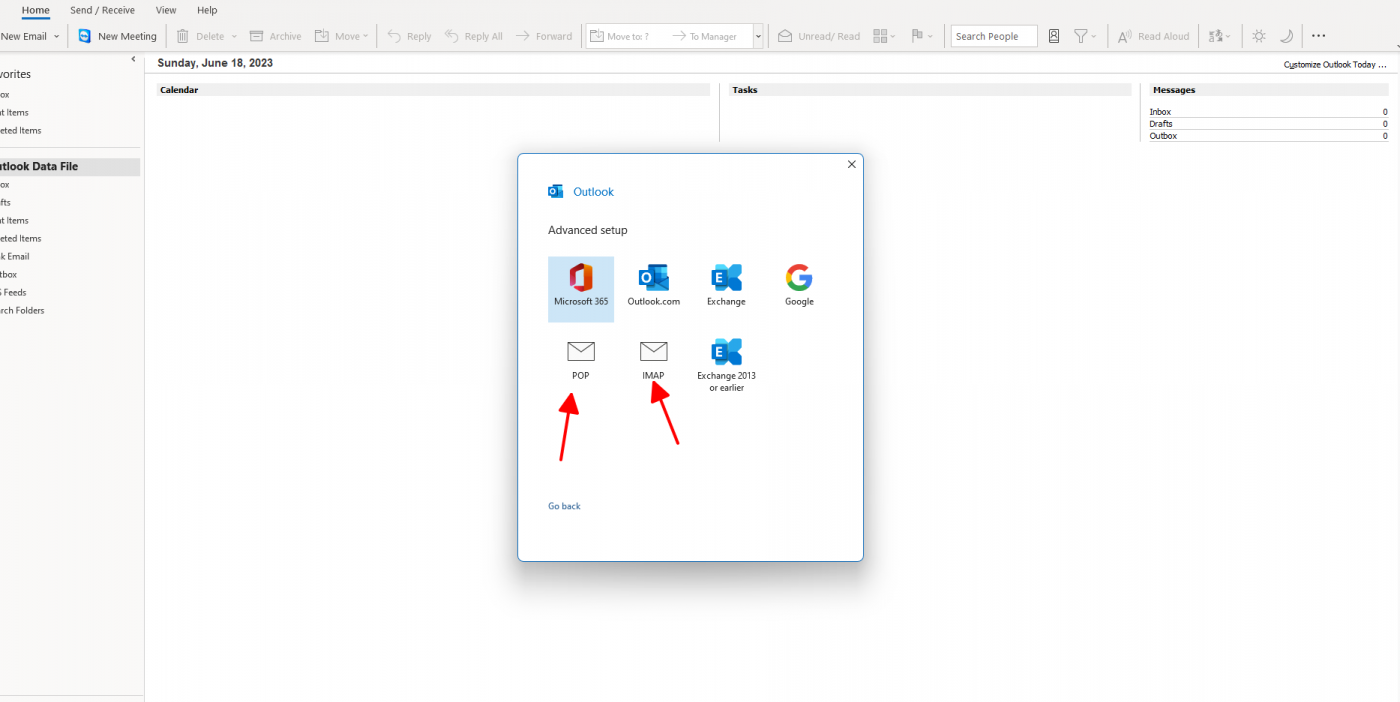Viewport: 1400px width, 702px height.
Task: Expand the New Email dropdown arrow
Action: pyautogui.click(x=56, y=36)
